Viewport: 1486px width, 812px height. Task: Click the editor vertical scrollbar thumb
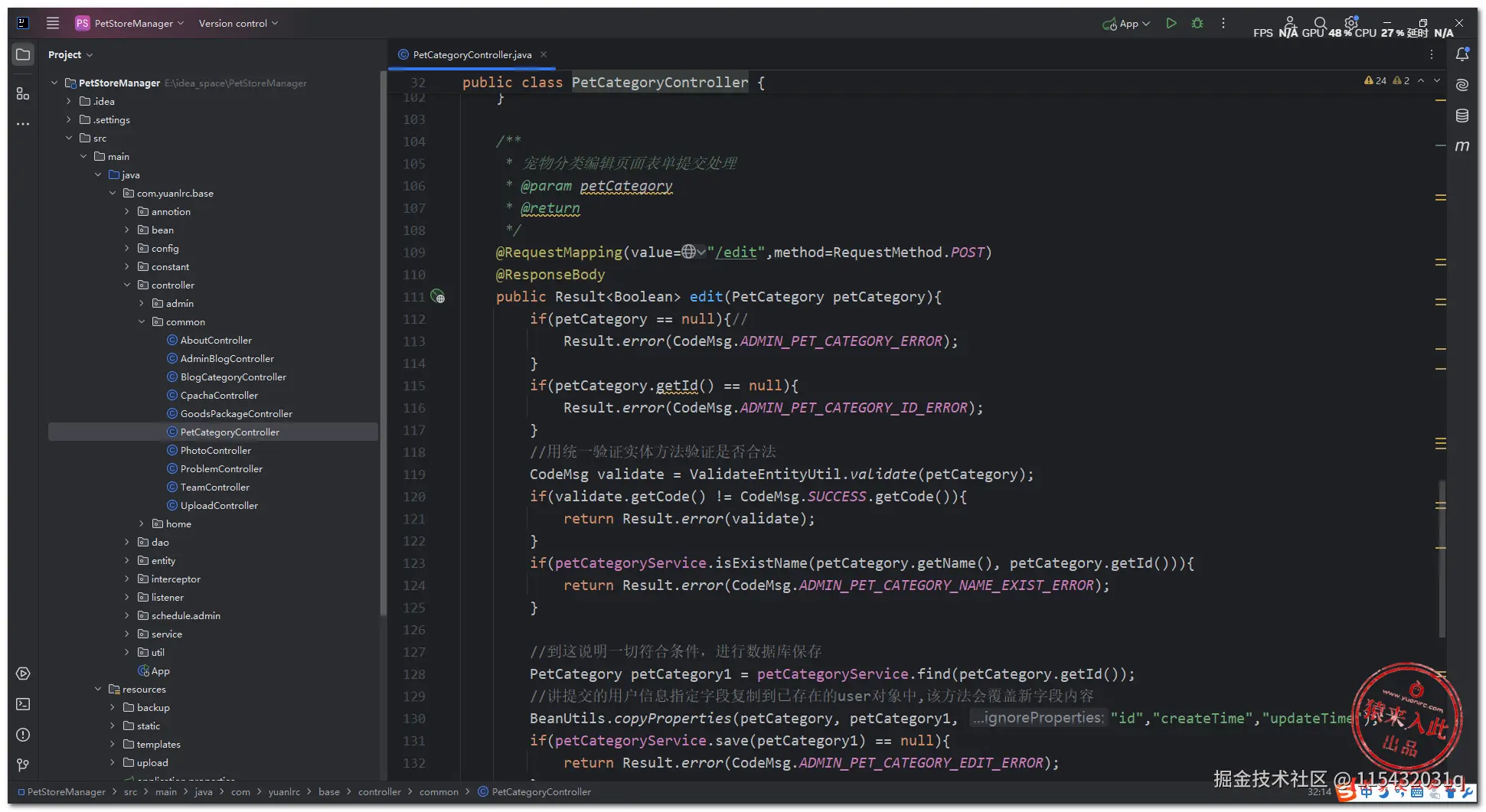coord(1442,559)
